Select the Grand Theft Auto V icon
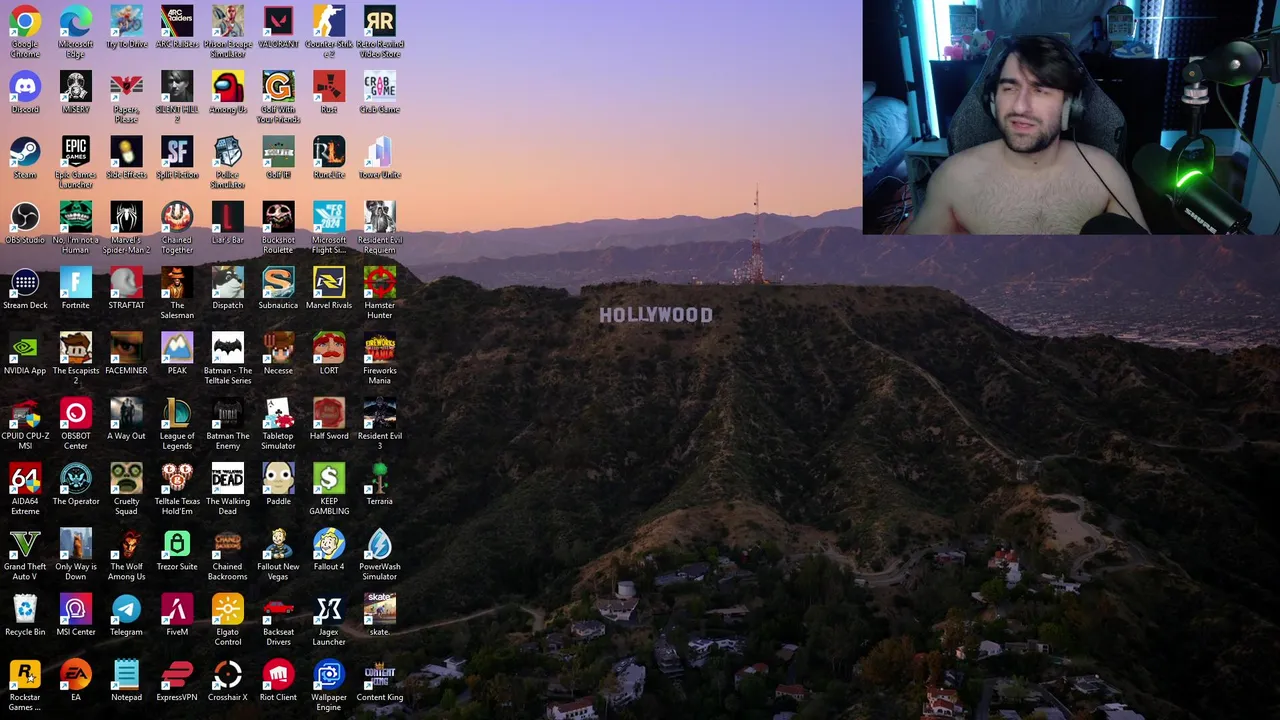 pyautogui.click(x=25, y=544)
